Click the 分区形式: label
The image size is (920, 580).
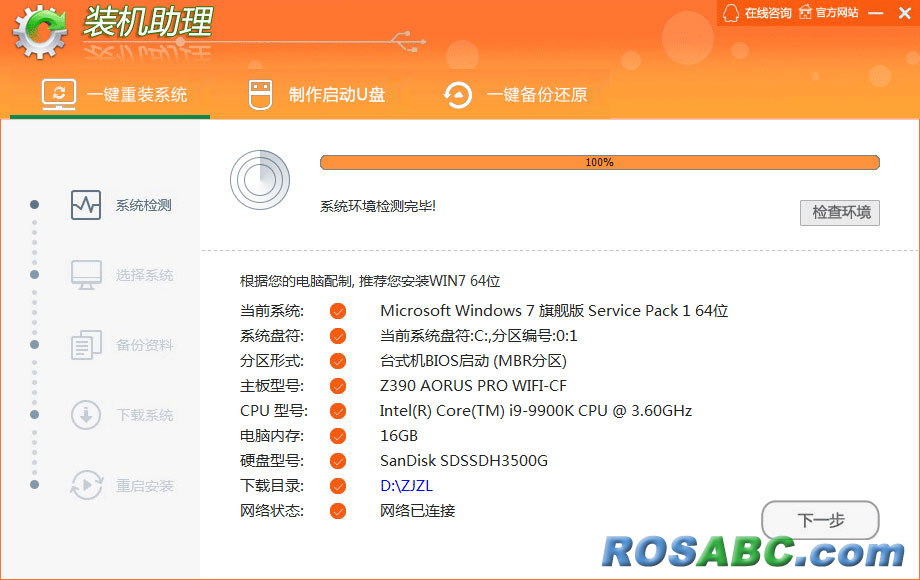click(x=272, y=361)
